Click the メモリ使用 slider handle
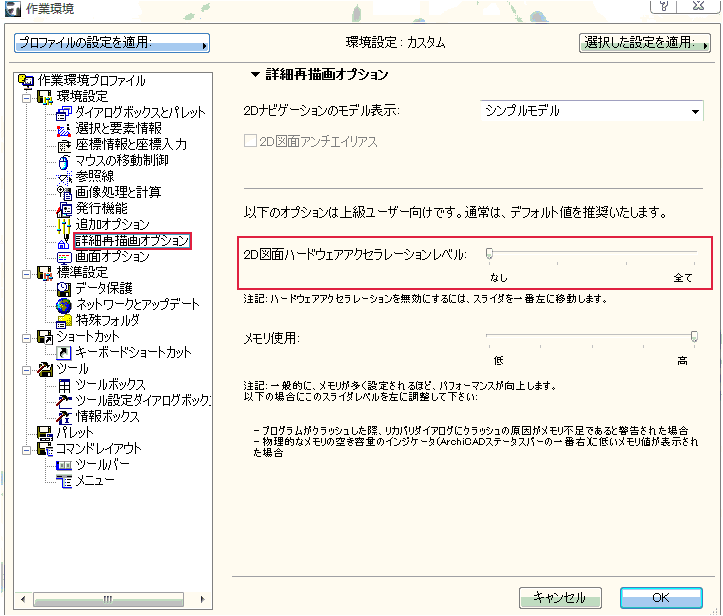The height and width of the screenshot is (616, 723). click(x=694, y=338)
